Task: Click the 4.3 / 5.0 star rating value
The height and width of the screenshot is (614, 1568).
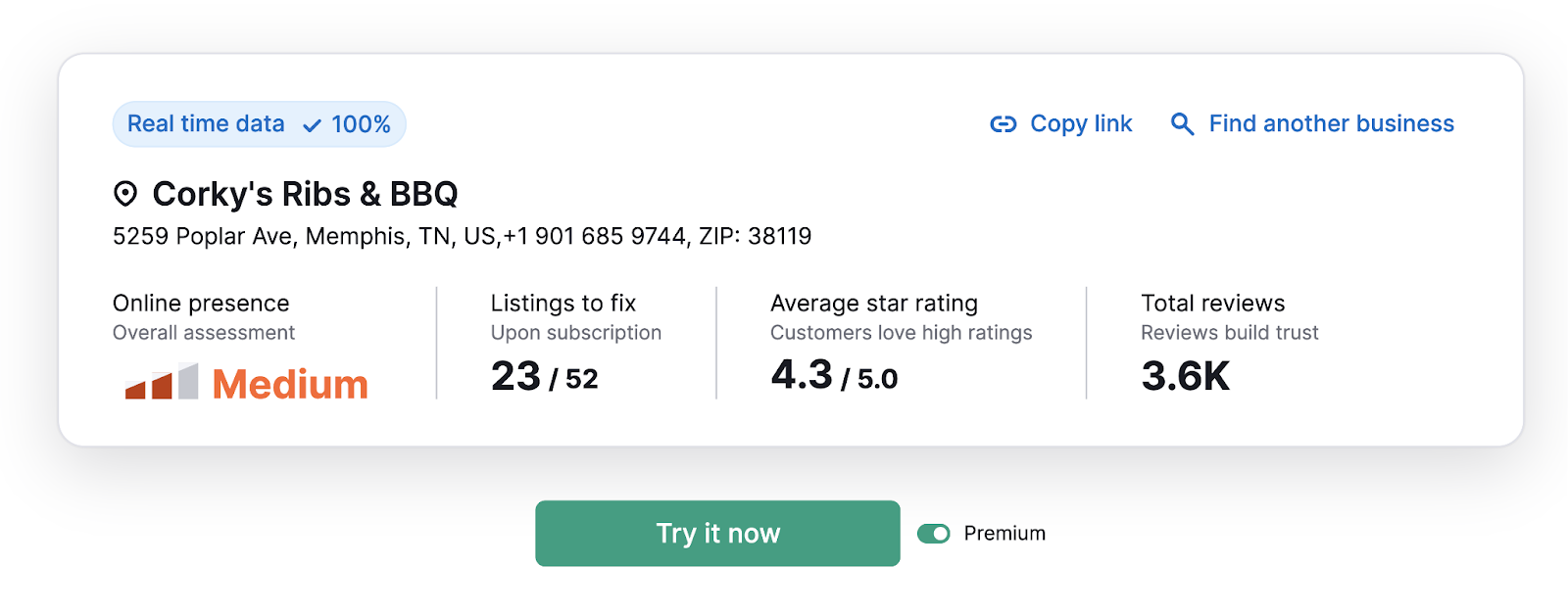Action: pos(834,376)
